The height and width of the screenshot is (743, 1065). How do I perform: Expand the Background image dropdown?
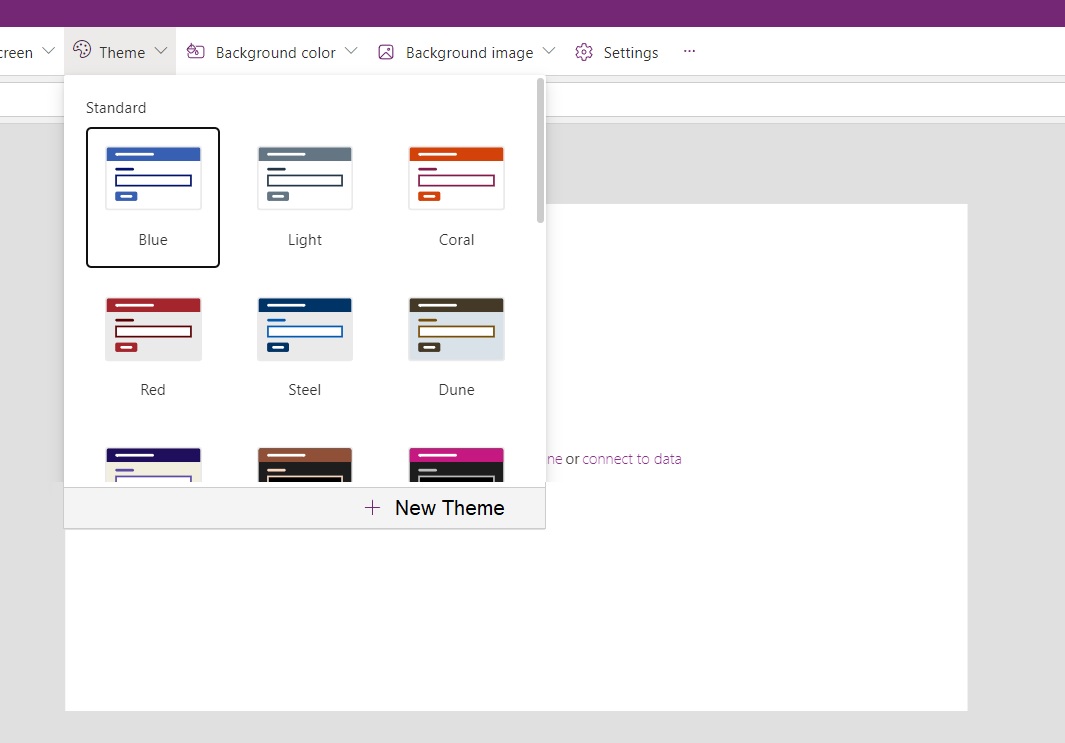point(549,51)
